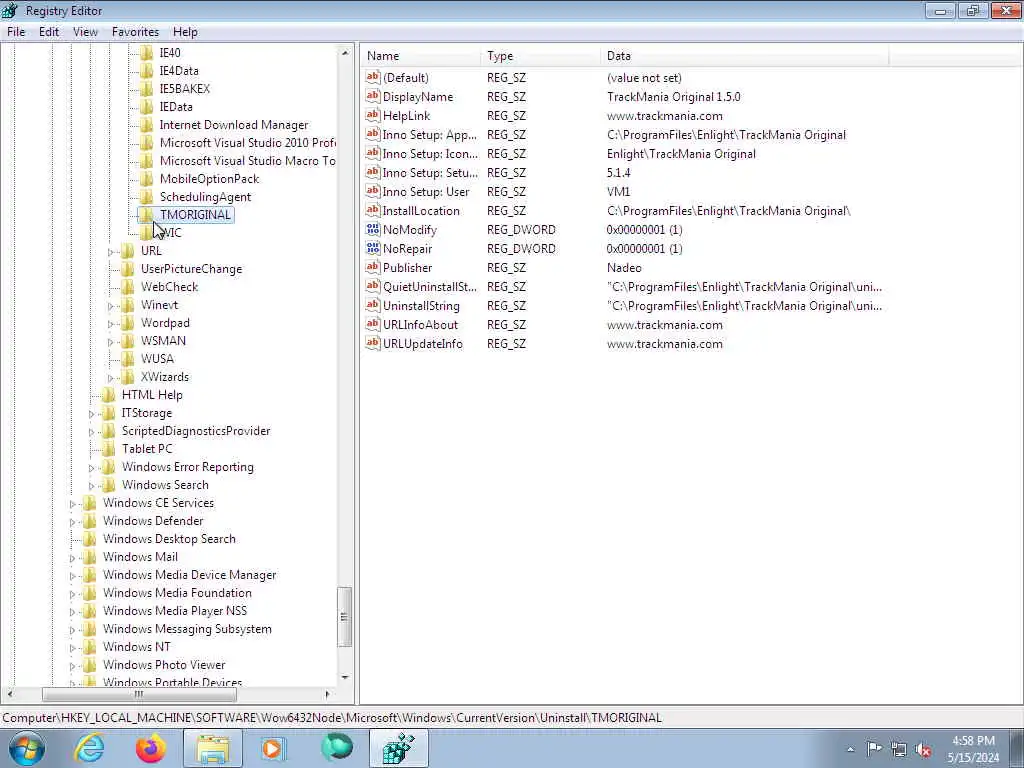Expand the Winevt registry key
Screen dimensions: 1024x768
110,306
